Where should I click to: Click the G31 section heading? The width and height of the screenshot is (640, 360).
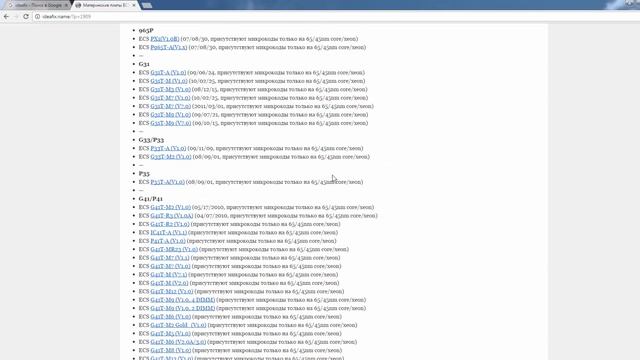[144, 64]
